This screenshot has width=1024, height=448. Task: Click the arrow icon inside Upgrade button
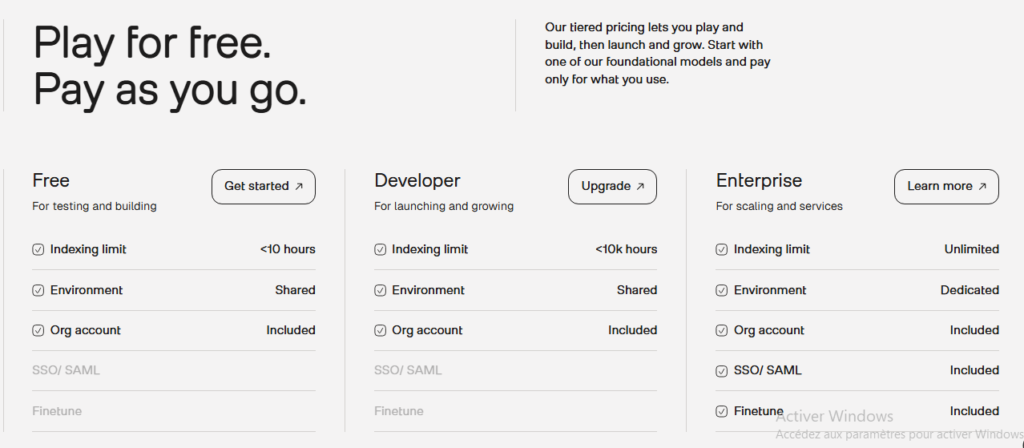[x=640, y=186]
